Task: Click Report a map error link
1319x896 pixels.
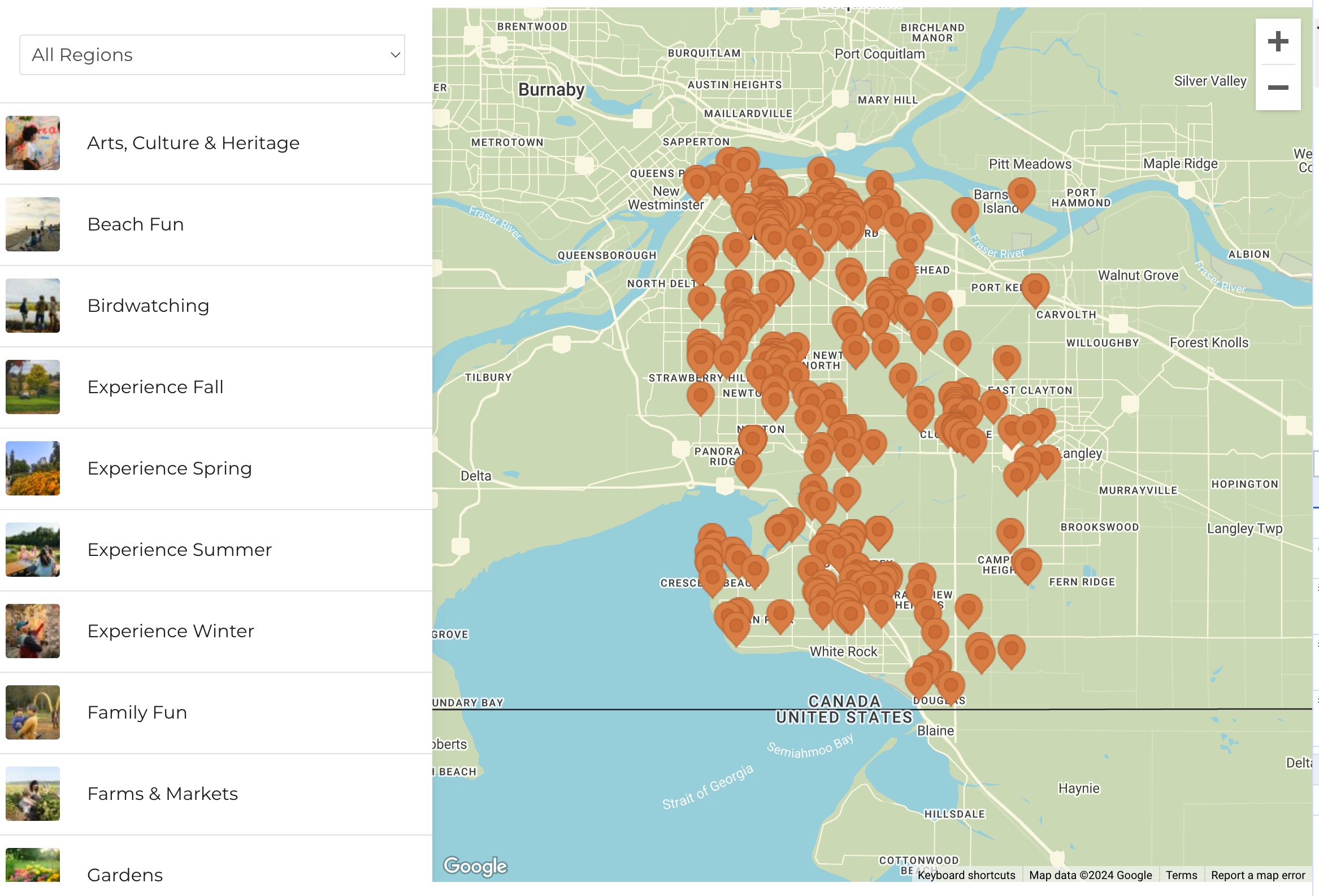Action: [x=1257, y=875]
